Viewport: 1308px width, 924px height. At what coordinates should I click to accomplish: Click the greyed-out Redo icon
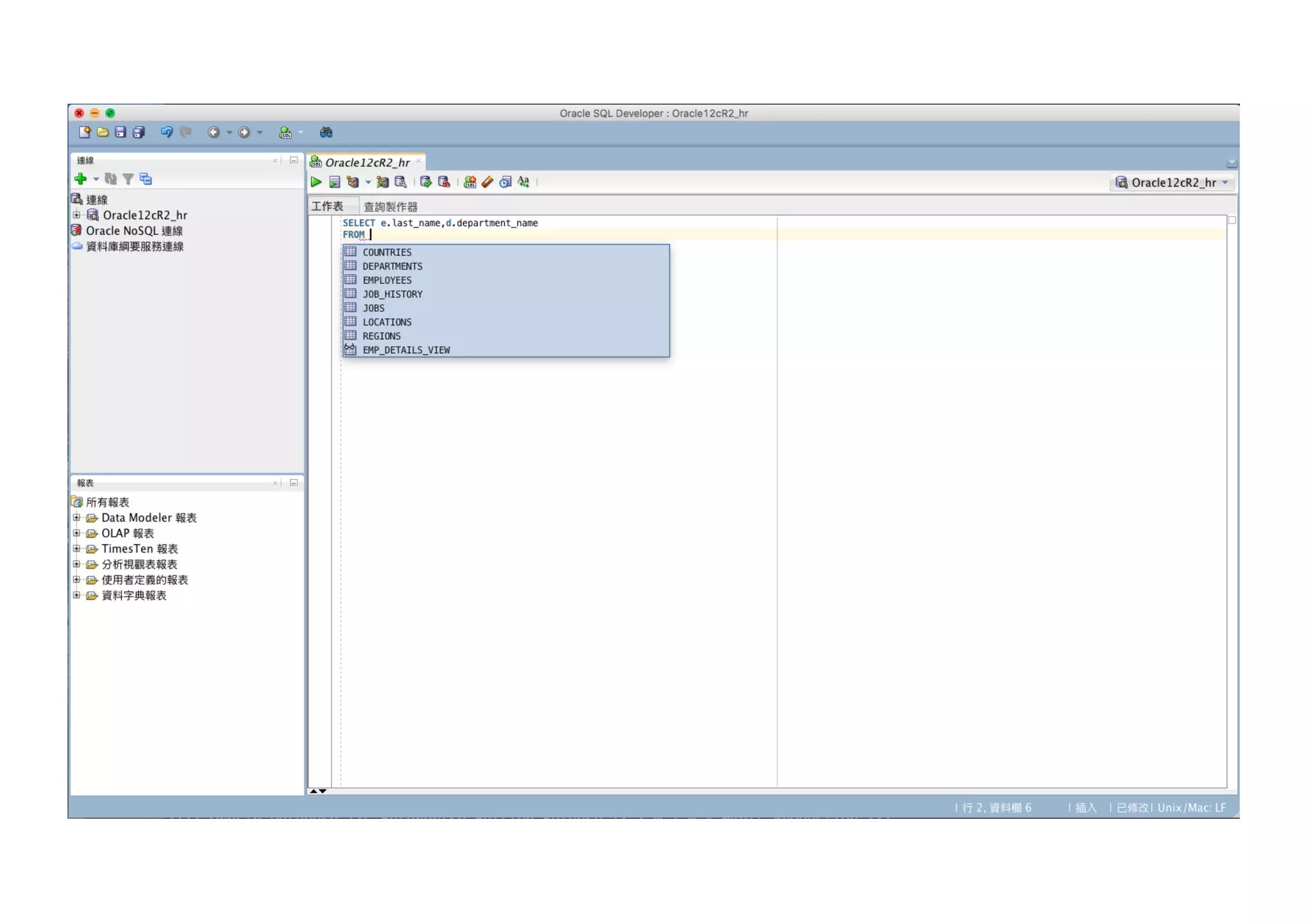coord(186,132)
